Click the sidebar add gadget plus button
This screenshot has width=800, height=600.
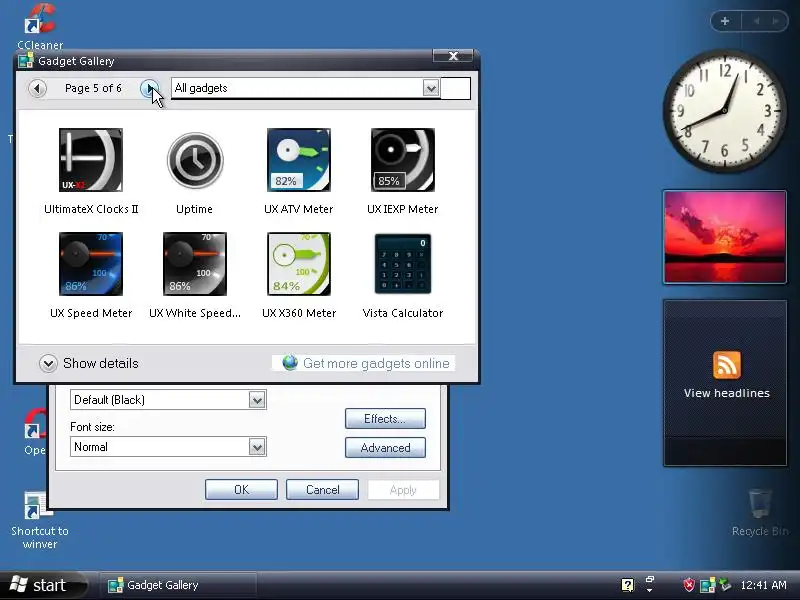click(725, 21)
